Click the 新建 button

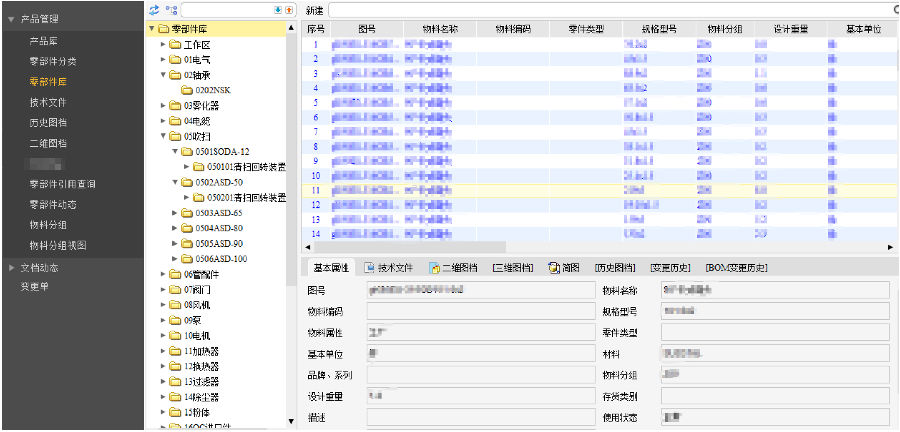click(314, 9)
